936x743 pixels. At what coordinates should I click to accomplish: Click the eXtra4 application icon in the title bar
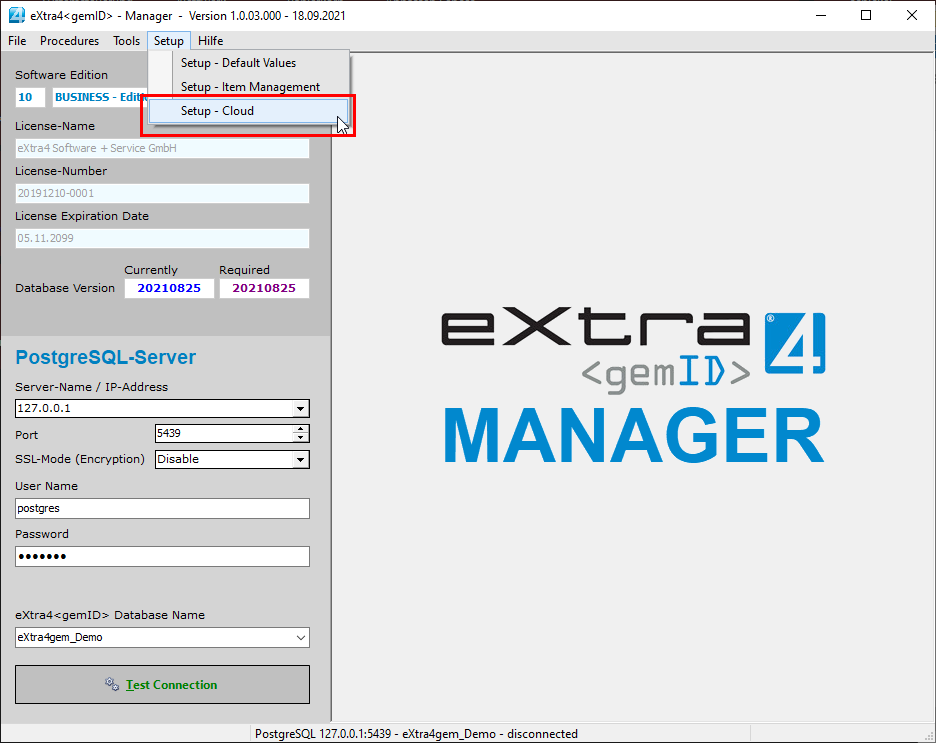point(15,14)
